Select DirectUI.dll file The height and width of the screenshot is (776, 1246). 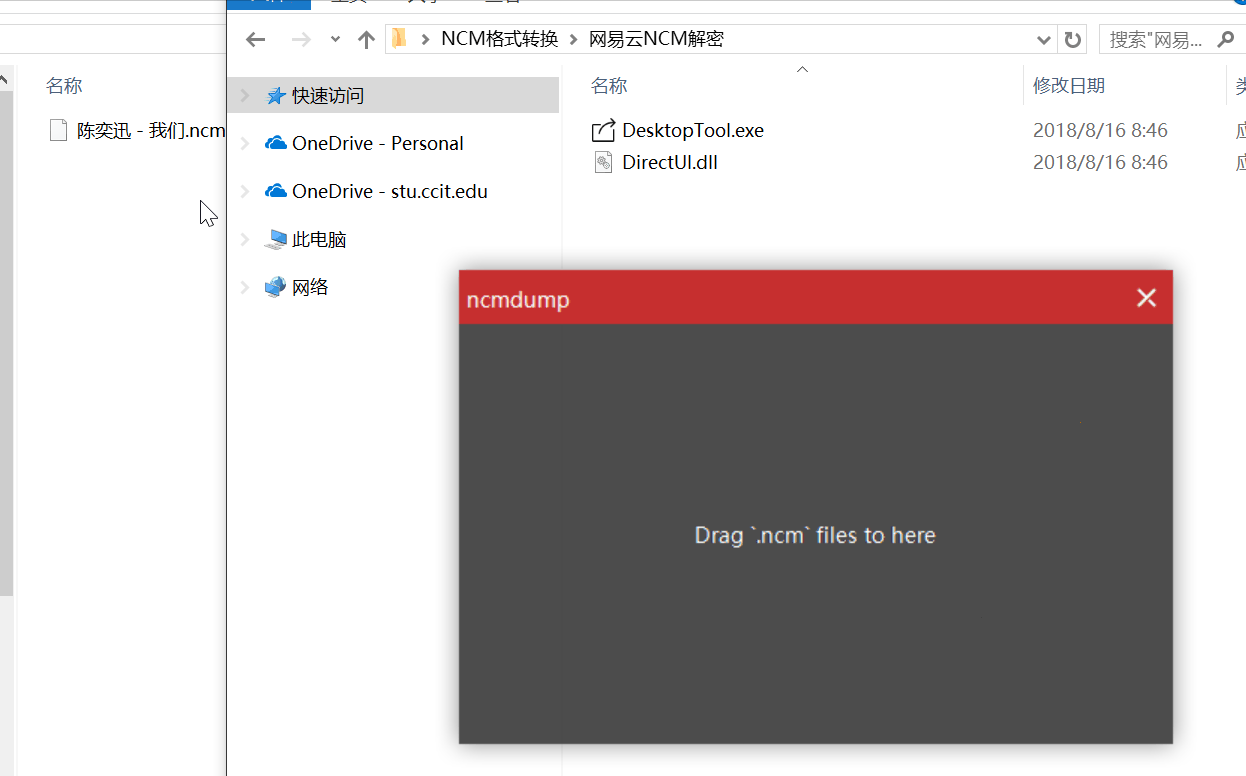(670, 162)
